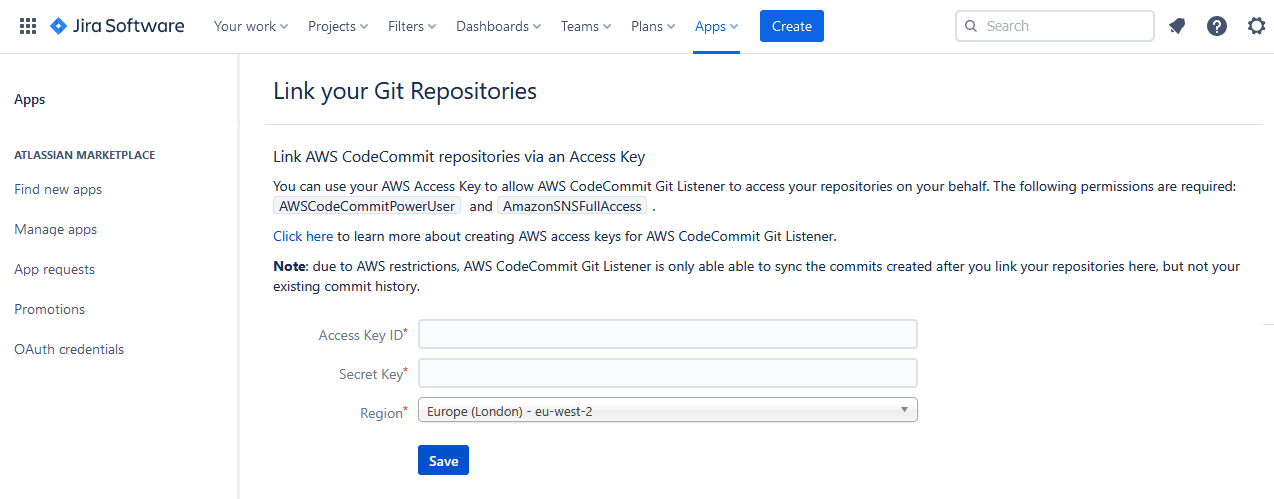Open OAuth credentials in sidebar

69,349
